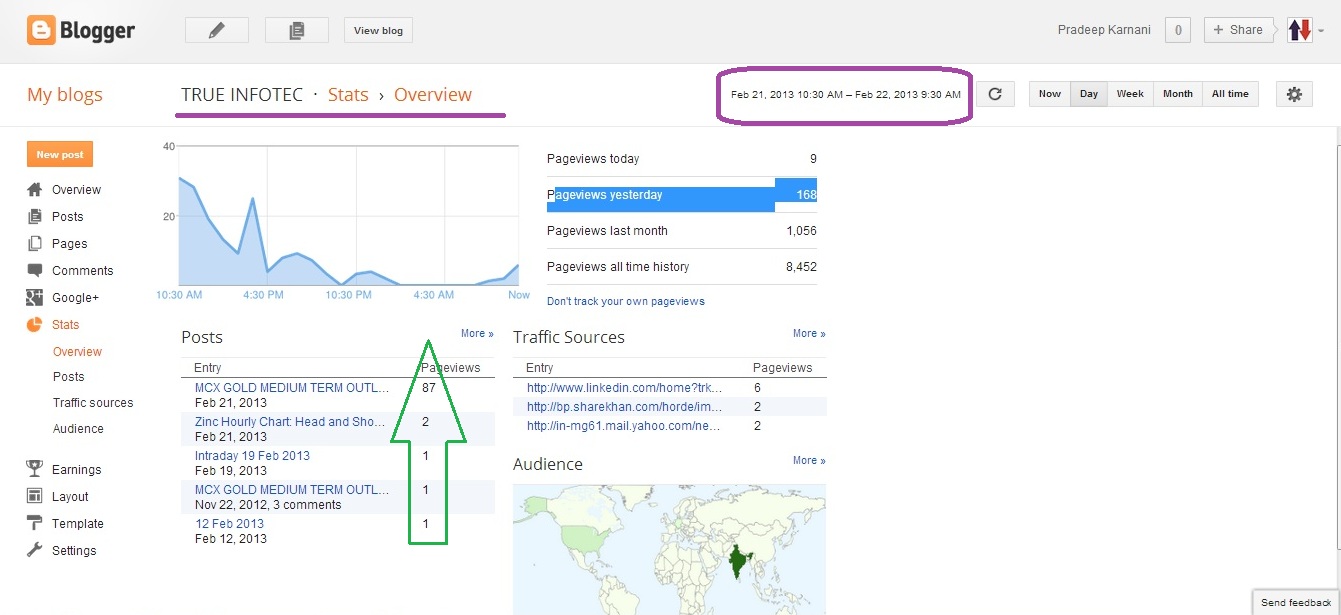Open the Google+ sidebar icon

pos(35,298)
